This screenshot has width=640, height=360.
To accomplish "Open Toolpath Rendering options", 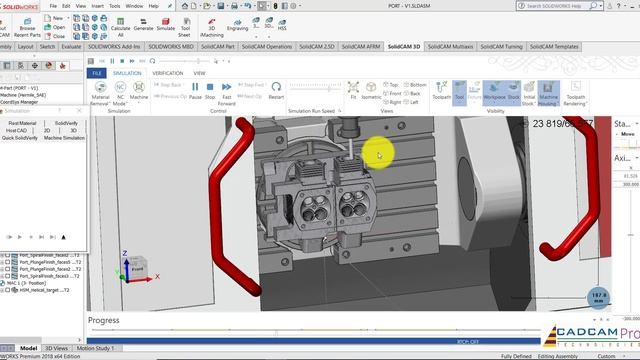I will [576, 93].
